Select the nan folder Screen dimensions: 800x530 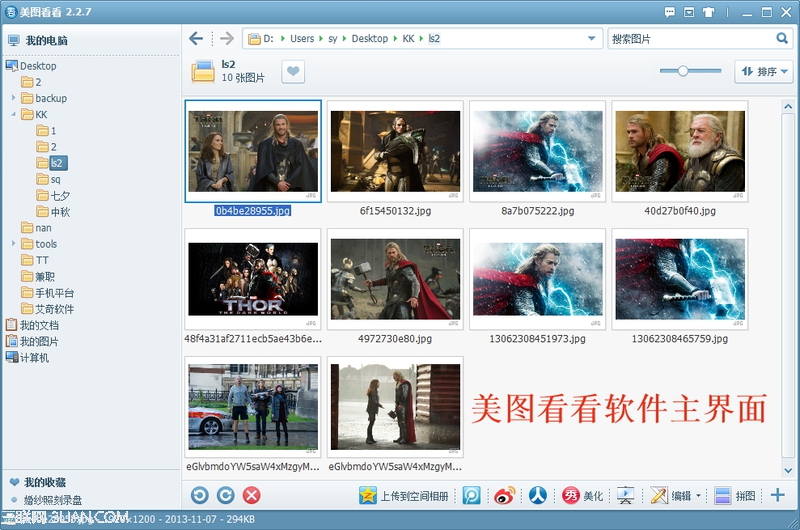pyautogui.click(x=36, y=228)
